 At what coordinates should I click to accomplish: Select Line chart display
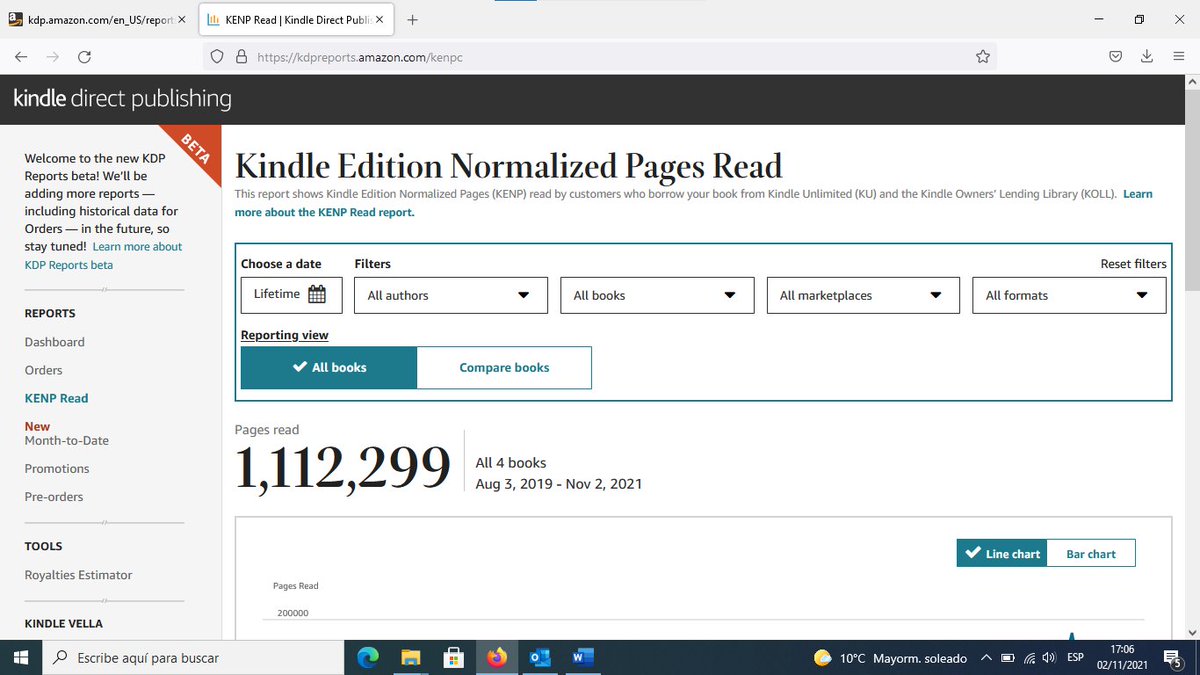point(1002,553)
